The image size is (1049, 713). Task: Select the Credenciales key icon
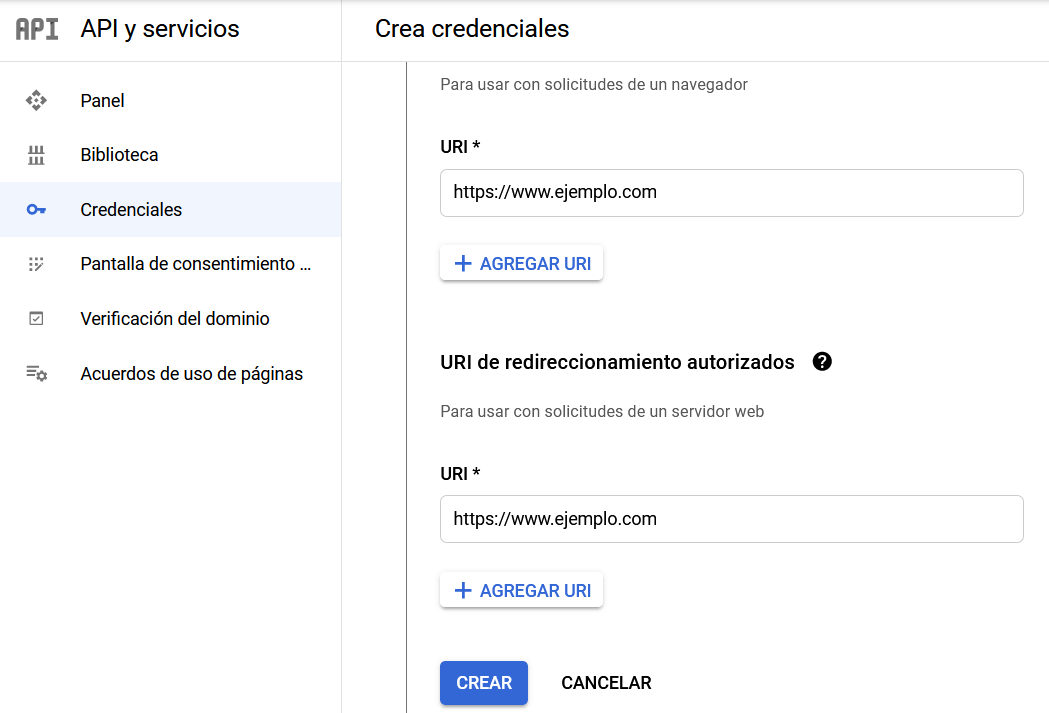37,209
